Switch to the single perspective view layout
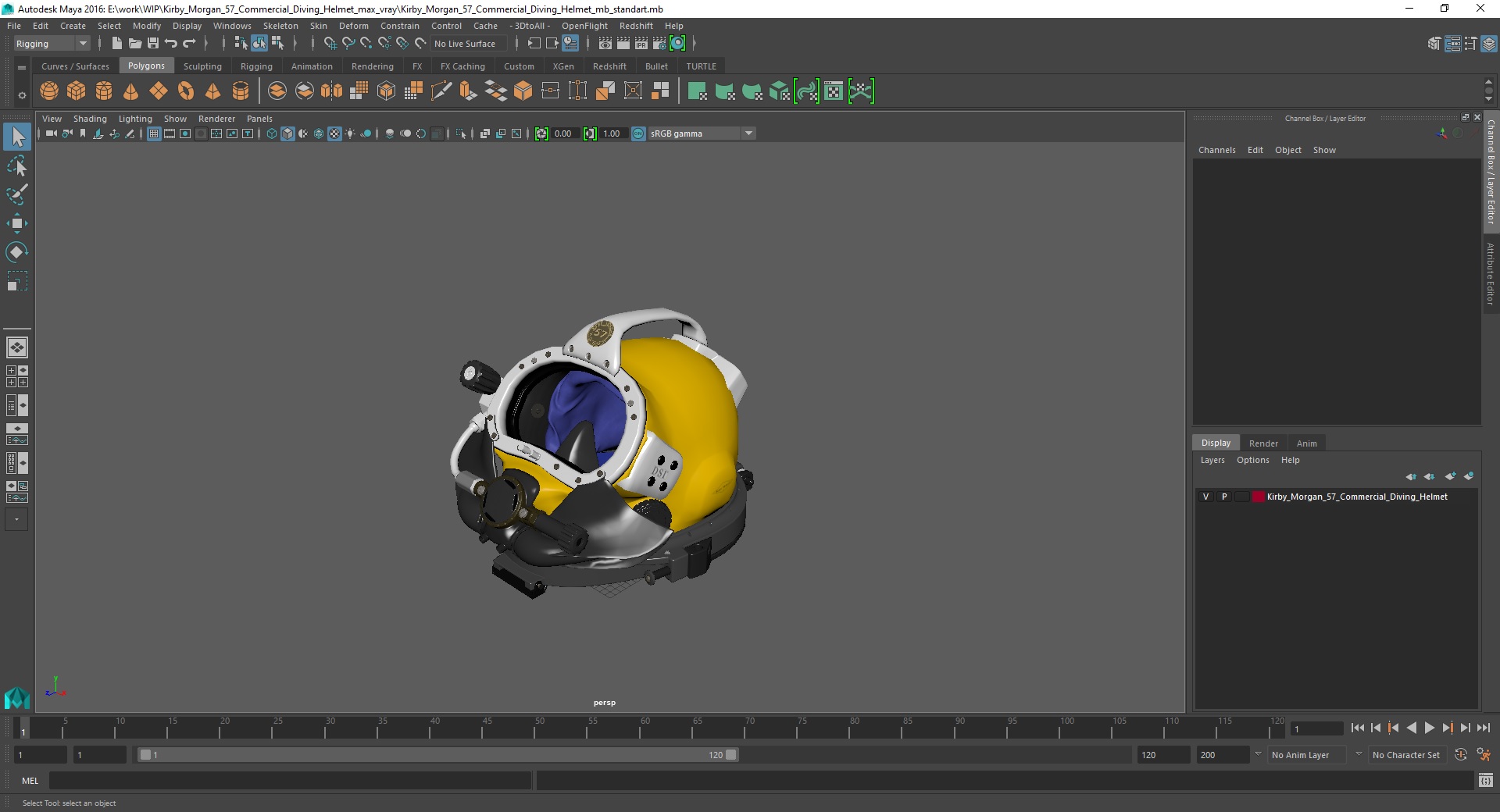This screenshot has height=812, width=1500. (x=17, y=347)
